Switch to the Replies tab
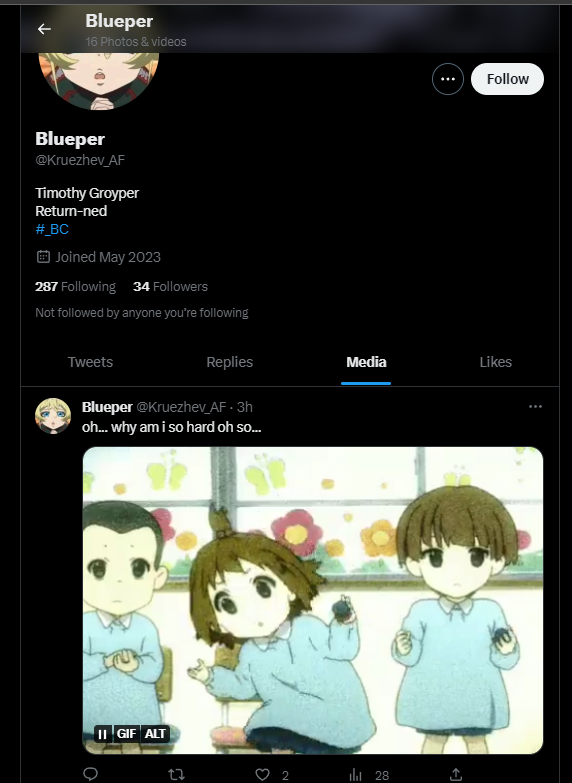This screenshot has height=783, width=572. [x=230, y=362]
